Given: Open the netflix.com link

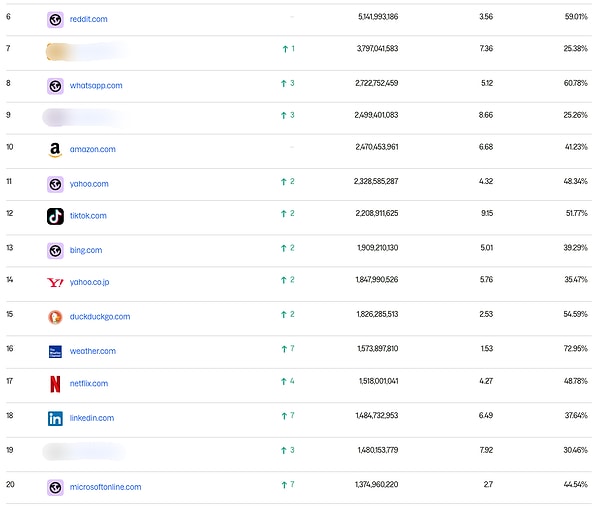Looking at the screenshot, I should coord(89,384).
